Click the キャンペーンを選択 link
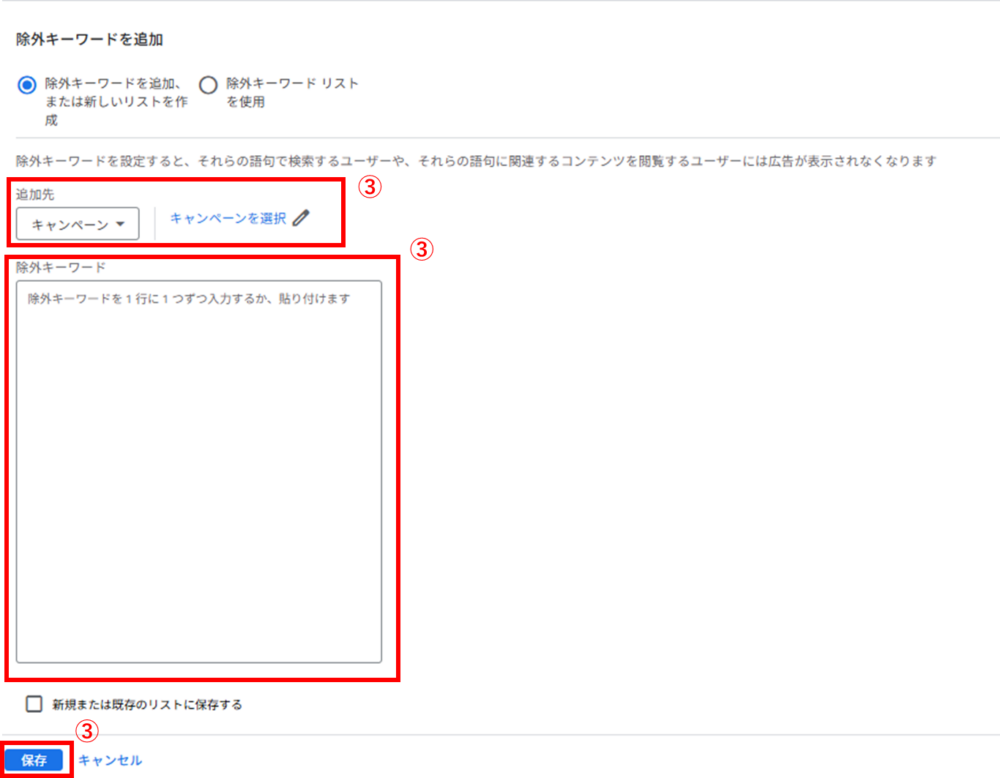The image size is (1000, 778). tap(228, 218)
